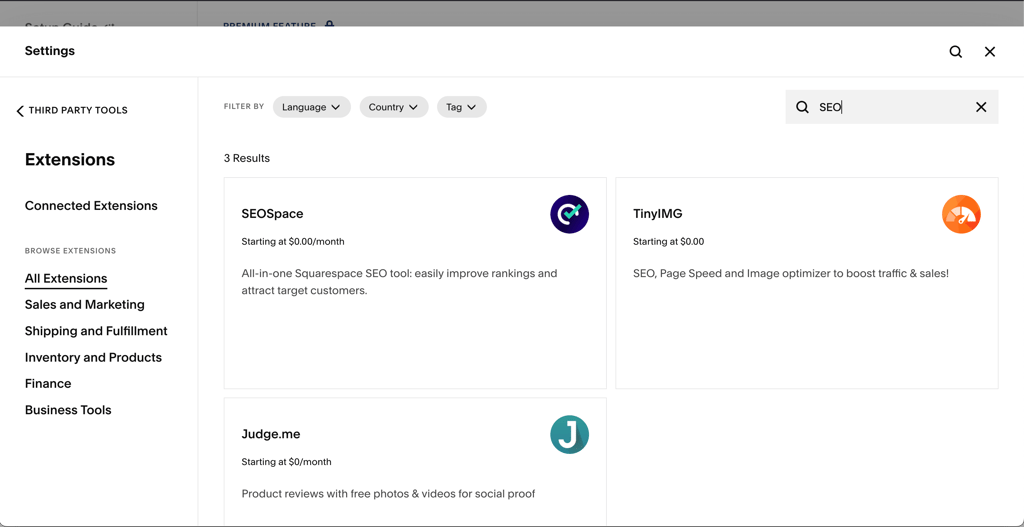
Task: Click the Extensions heading in sidebar
Action: coord(70,159)
